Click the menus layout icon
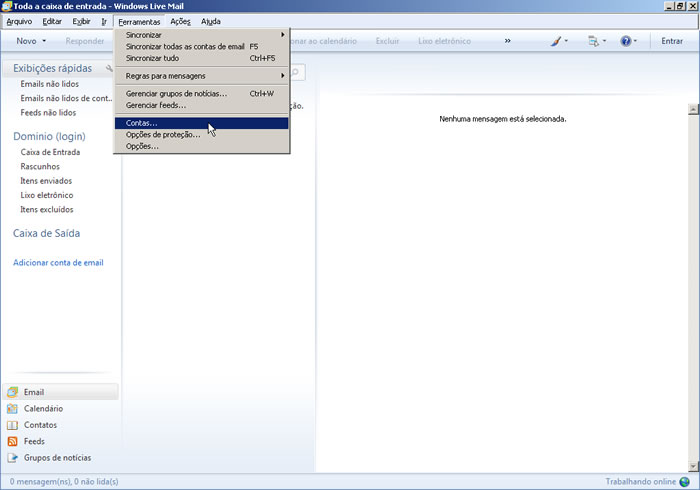 tap(593, 41)
